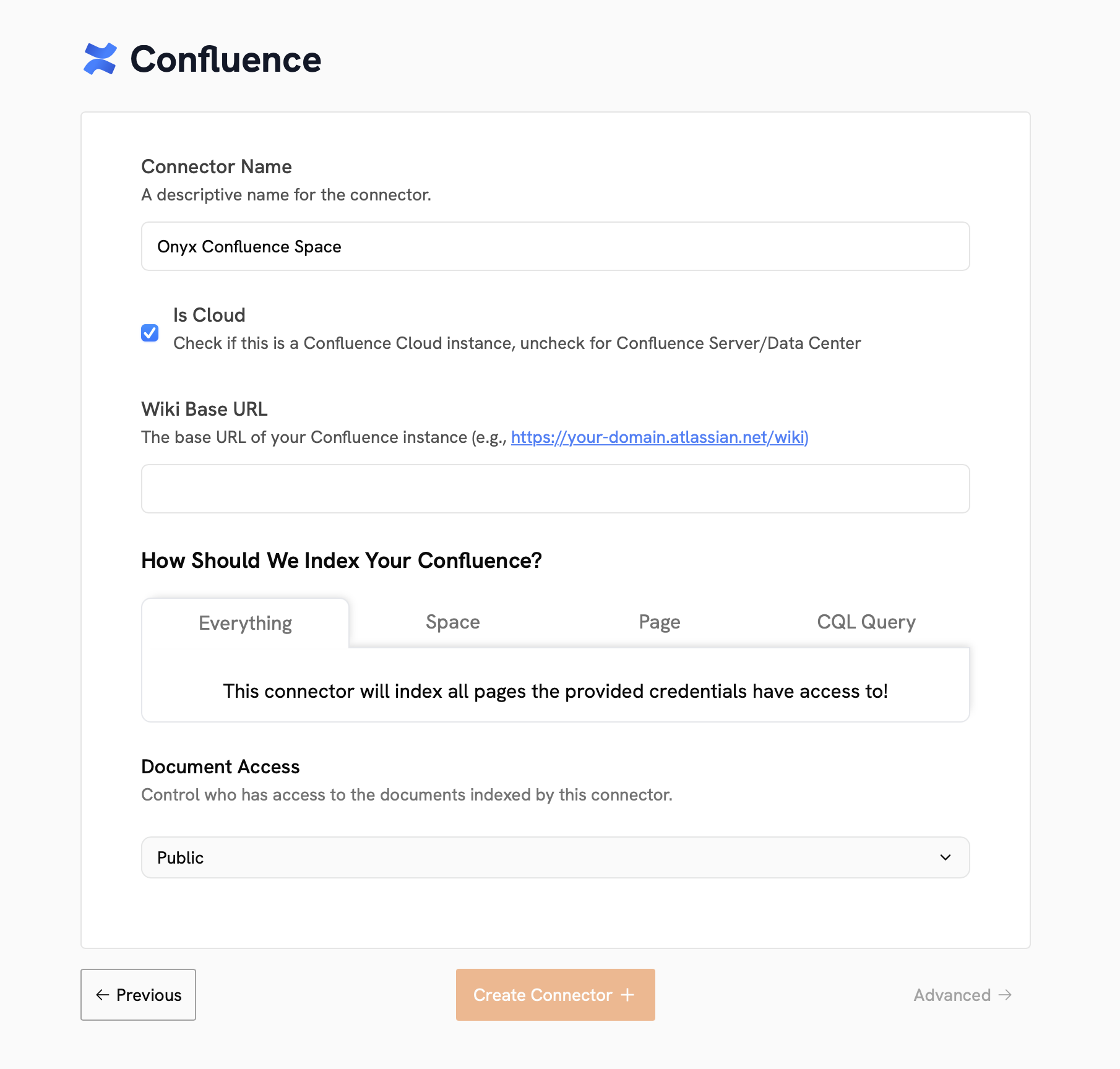This screenshot has width=1120, height=1069.
Task: Click the right arrow icon beside Advanced
Action: (1005, 995)
